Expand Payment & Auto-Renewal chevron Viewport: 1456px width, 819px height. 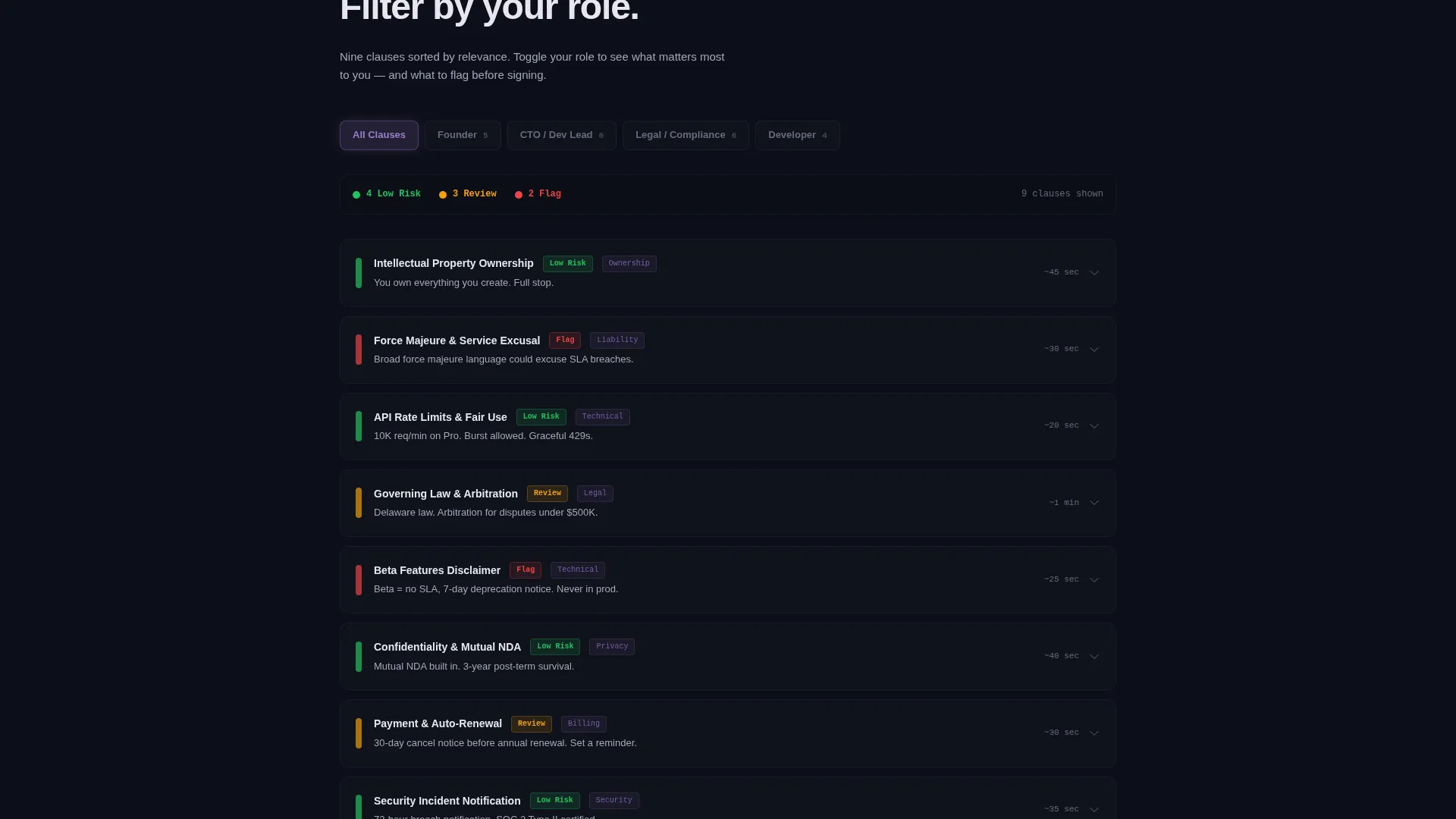coord(1094,733)
